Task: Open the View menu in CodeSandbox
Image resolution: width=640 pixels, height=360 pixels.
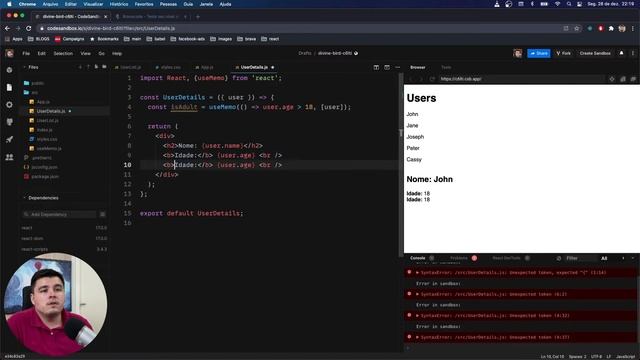Action: click(85, 53)
